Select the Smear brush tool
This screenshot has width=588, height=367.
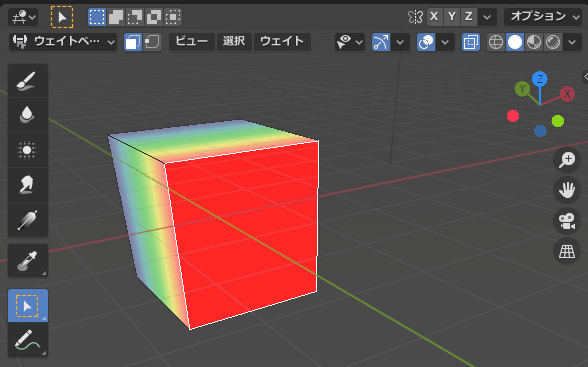pyautogui.click(x=28, y=185)
